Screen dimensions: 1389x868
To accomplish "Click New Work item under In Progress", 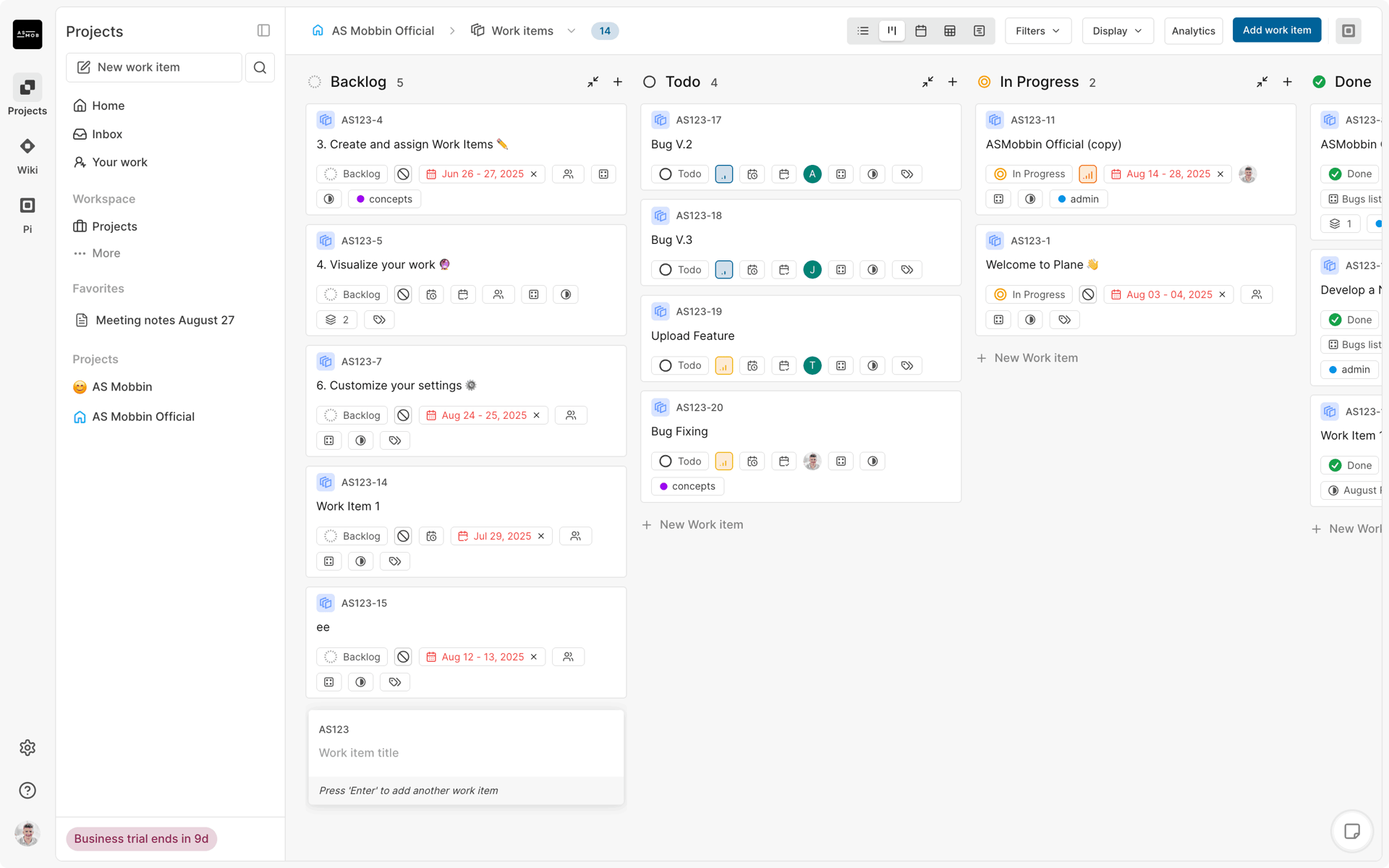I will (1027, 358).
